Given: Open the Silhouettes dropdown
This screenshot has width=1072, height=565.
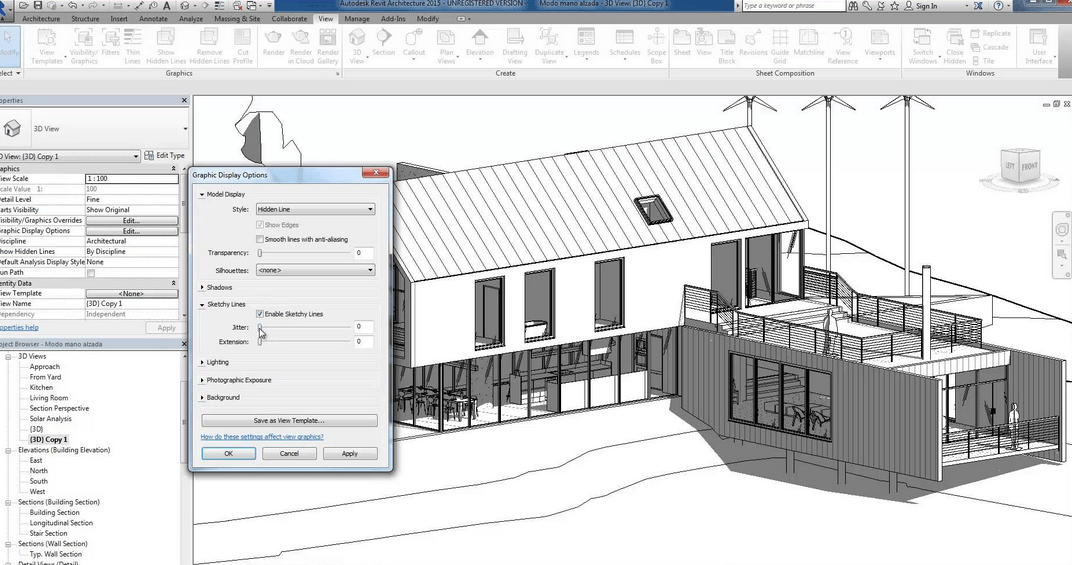Looking at the screenshot, I should [315, 270].
